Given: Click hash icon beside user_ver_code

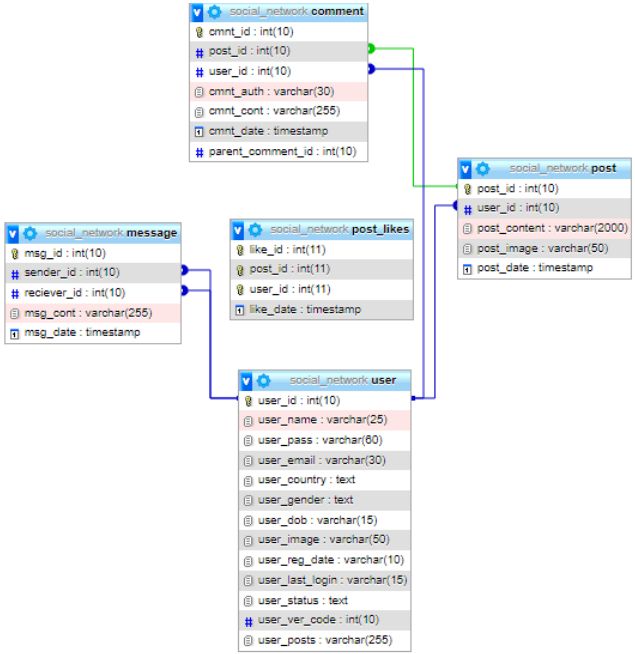Looking at the screenshot, I should pos(248,621).
